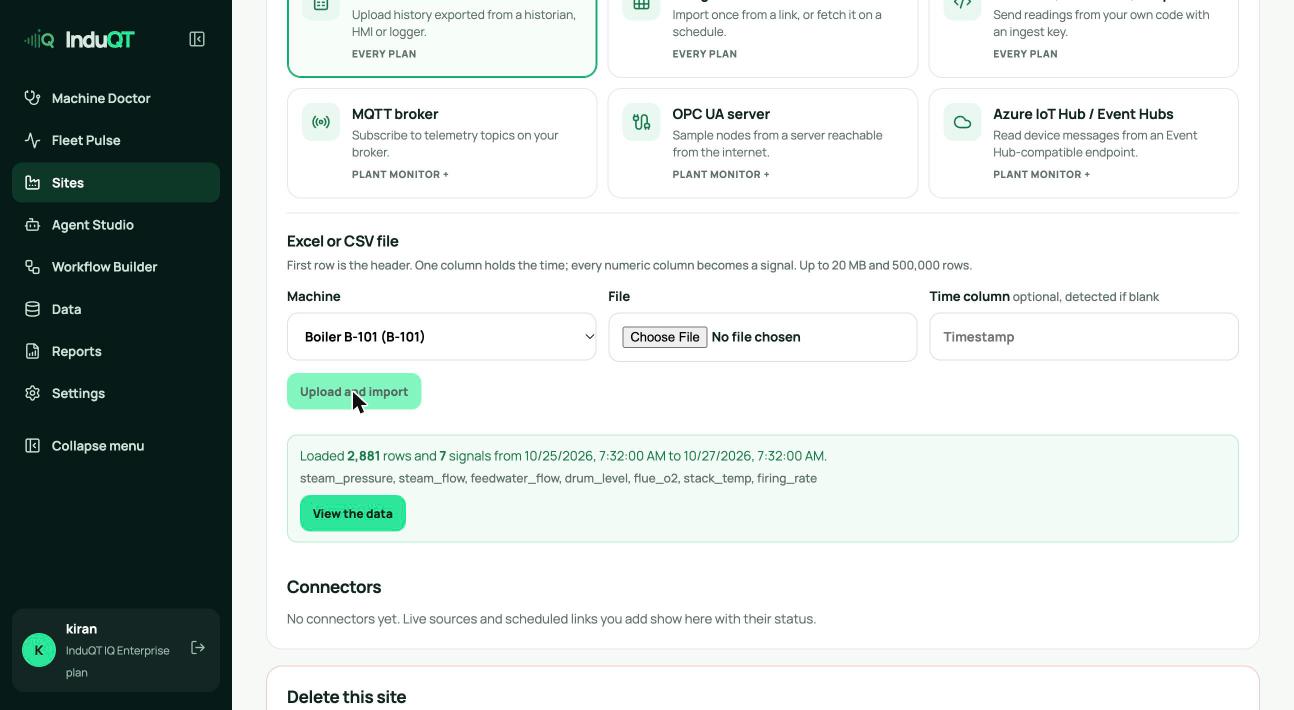Open Workflow Builder from the sidebar
This screenshot has width=1294, height=710.
click(116, 267)
